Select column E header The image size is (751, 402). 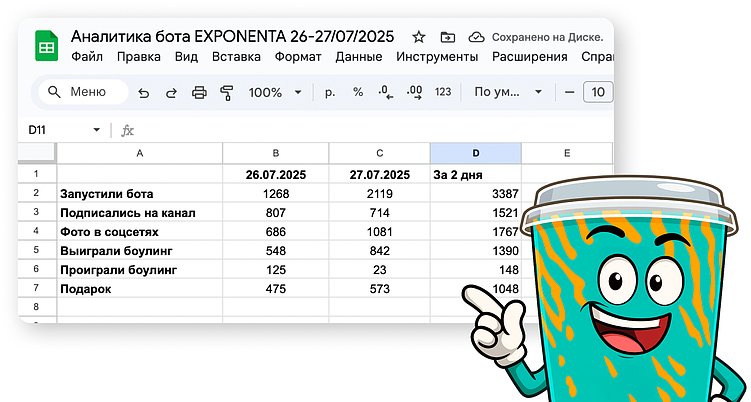coord(567,153)
